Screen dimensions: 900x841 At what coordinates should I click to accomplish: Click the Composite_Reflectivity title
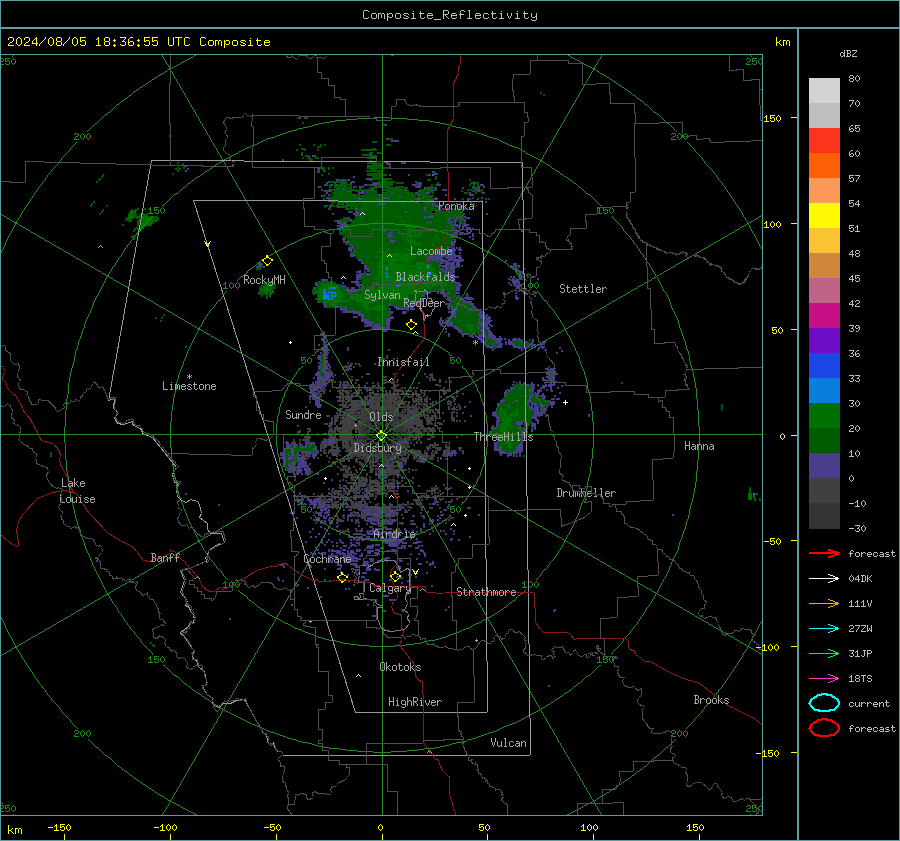point(449,15)
